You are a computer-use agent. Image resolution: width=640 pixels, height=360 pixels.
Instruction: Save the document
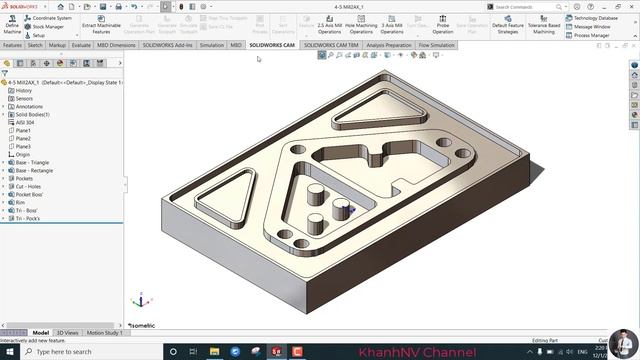(103, 7)
